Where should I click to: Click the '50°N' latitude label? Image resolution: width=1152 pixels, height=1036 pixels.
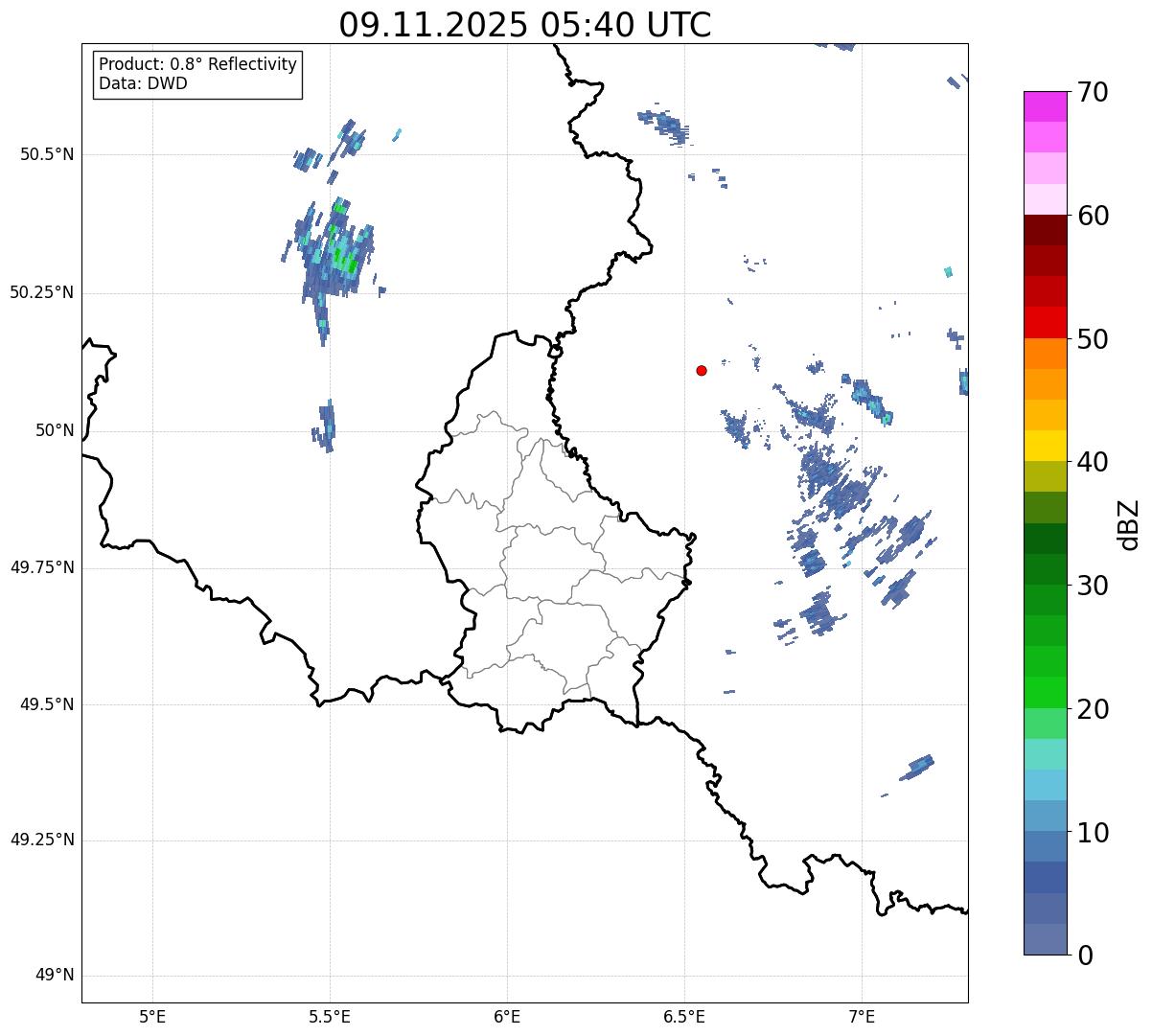(x=55, y=430)
